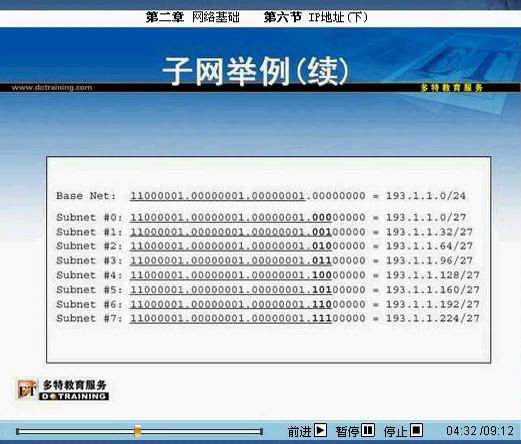The width and height of the screenshot is (521, 444).
Task: Open the www.dotraining.com link
Action: pyautogui.click(x=52, y=88)
